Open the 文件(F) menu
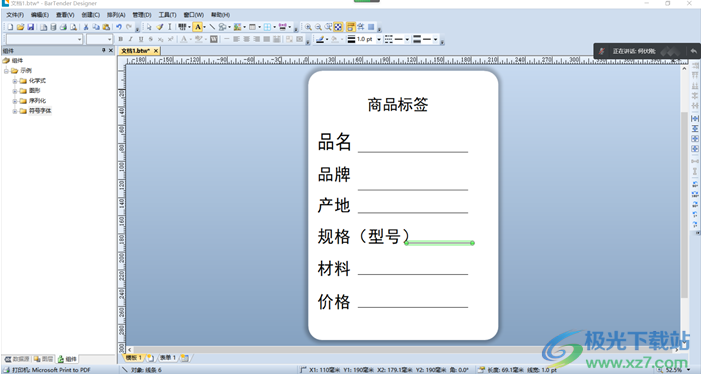 click(x=15, y=15)
